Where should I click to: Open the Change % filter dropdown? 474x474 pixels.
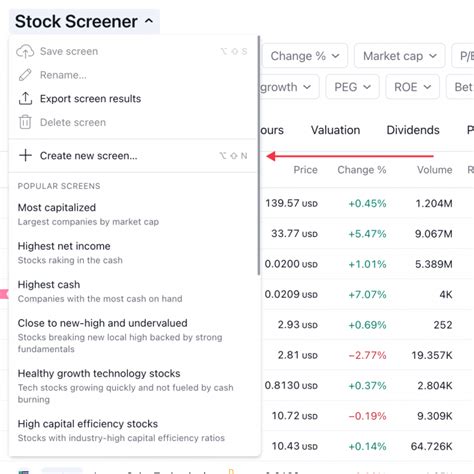[305, 56]
